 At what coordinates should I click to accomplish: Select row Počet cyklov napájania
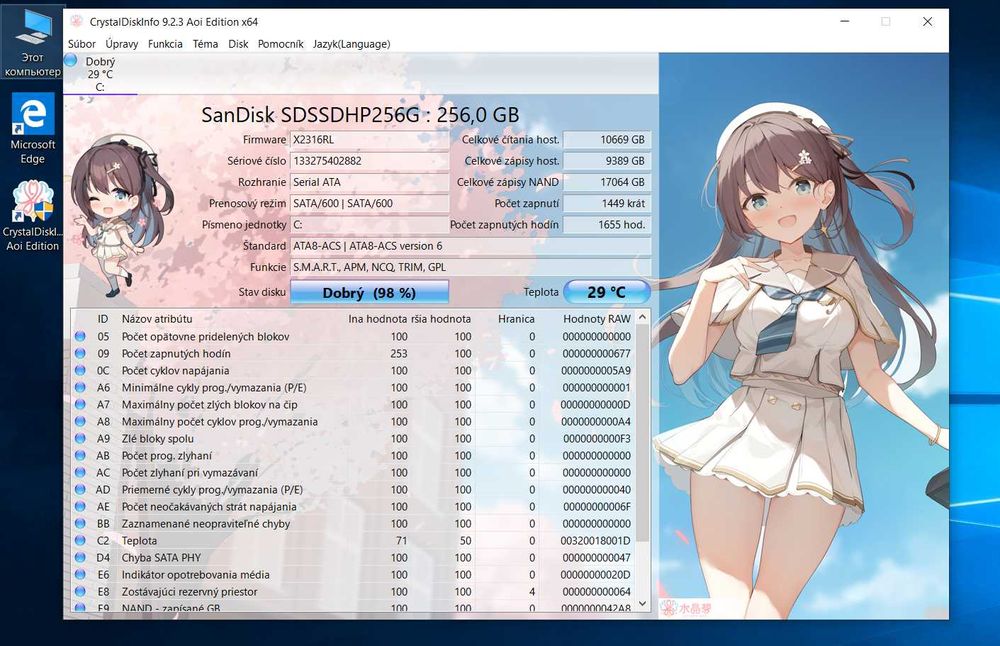(353, 371)
